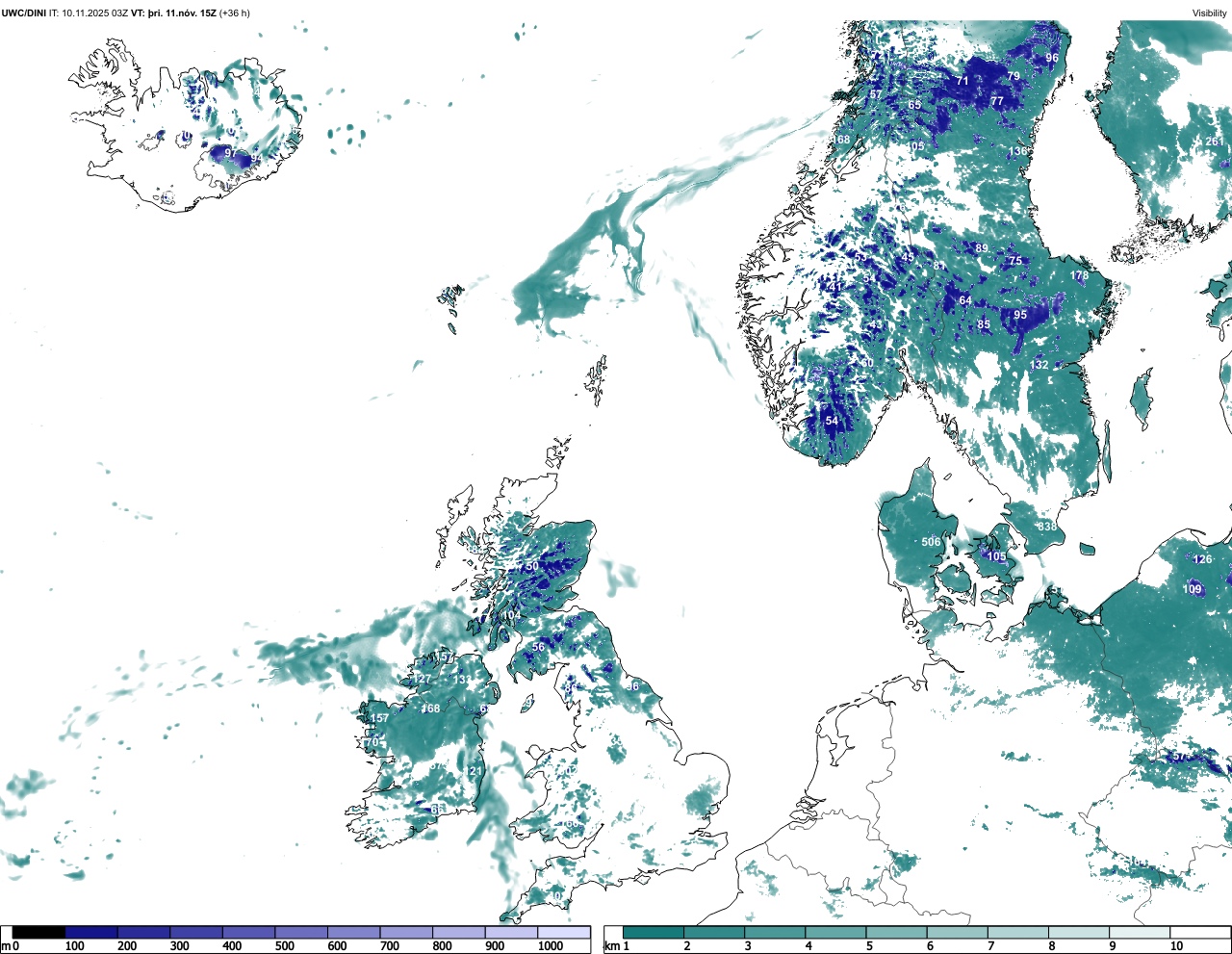Click the '261' value over Finland
This screenshot has height=954, width=1232.
point(1215,142)
